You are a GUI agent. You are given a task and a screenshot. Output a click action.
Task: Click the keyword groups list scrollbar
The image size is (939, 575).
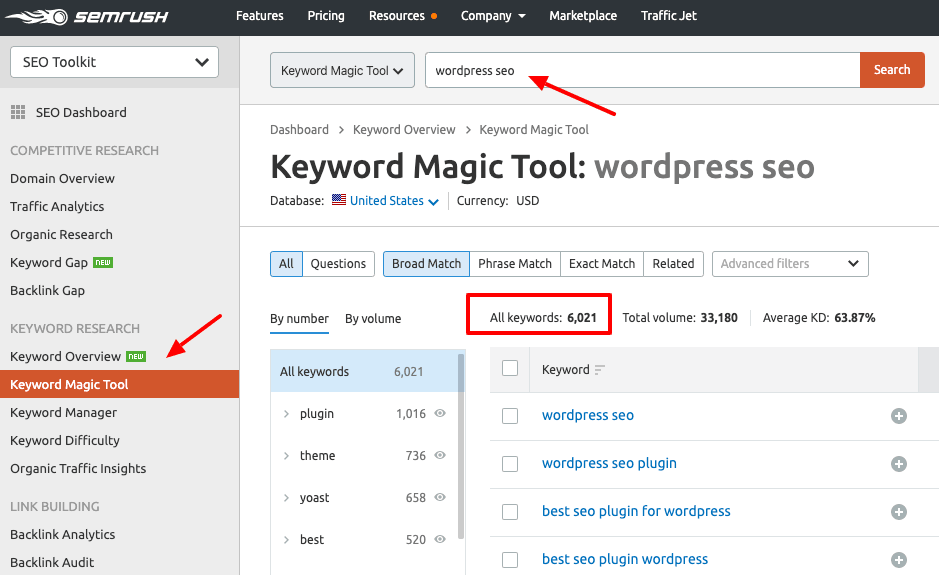pyautogui.click(x=461, y=446)
